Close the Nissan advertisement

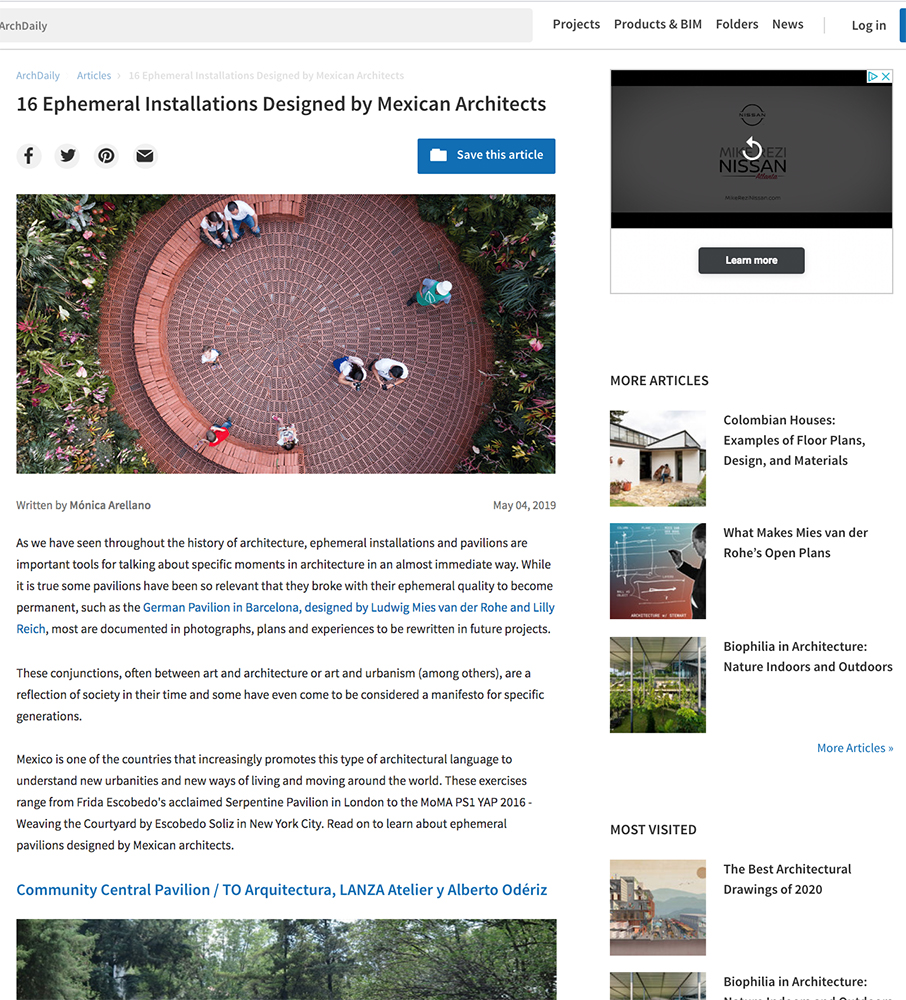click(x=886, y=76)
